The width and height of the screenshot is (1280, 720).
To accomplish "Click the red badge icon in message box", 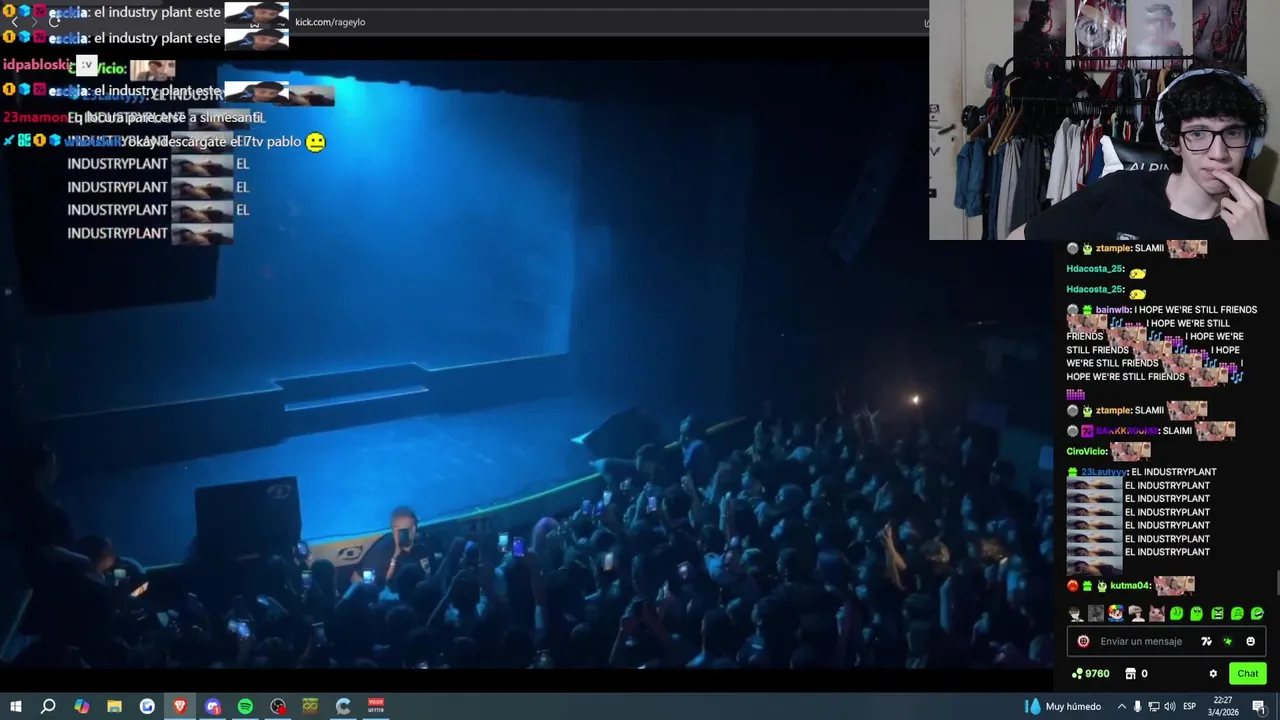I will click(x=1083, y=642).
